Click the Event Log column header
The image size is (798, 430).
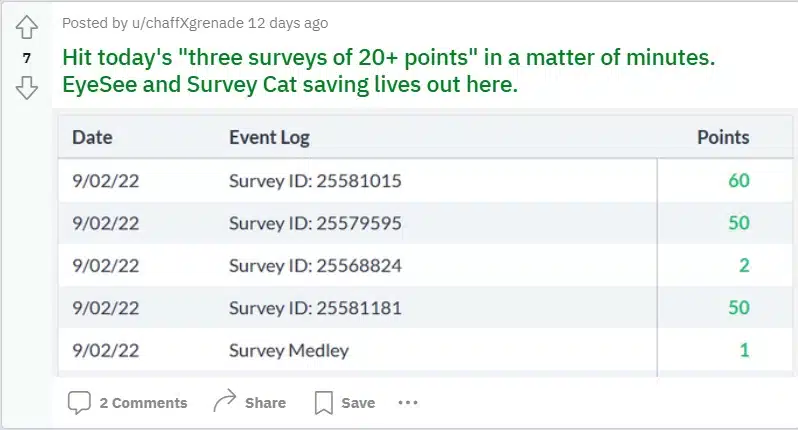pos(269,137)
